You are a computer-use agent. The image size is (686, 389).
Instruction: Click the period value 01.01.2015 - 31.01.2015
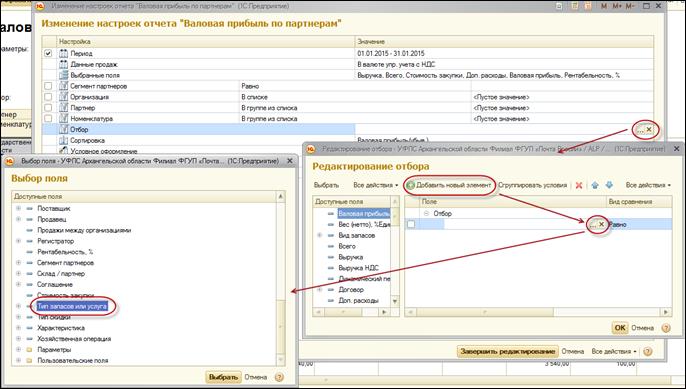391,53
